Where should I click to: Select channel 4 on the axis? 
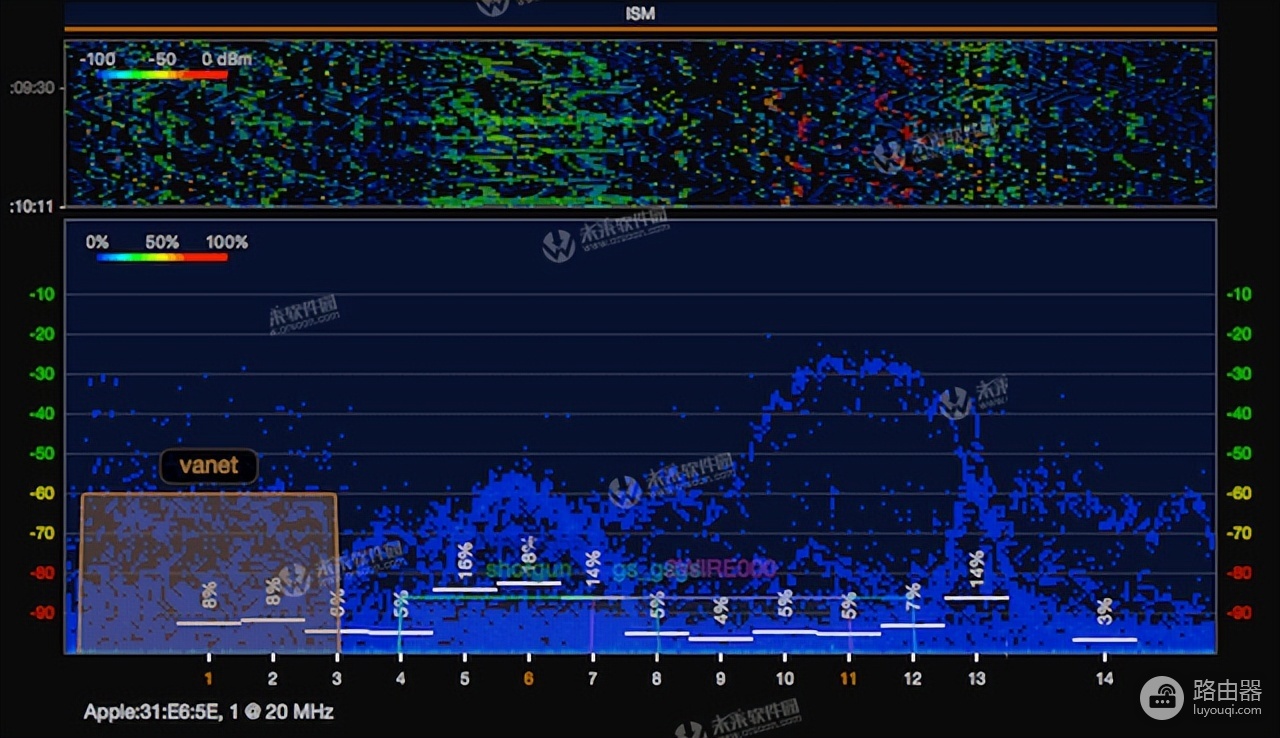[400, 679]
